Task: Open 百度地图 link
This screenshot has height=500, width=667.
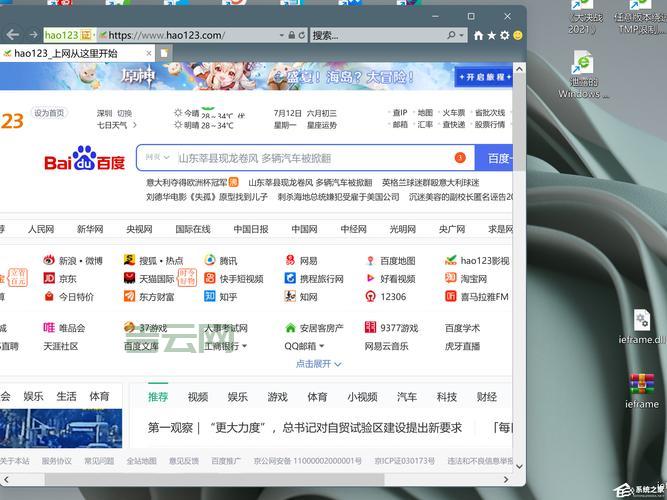Action: coord(391,260)
